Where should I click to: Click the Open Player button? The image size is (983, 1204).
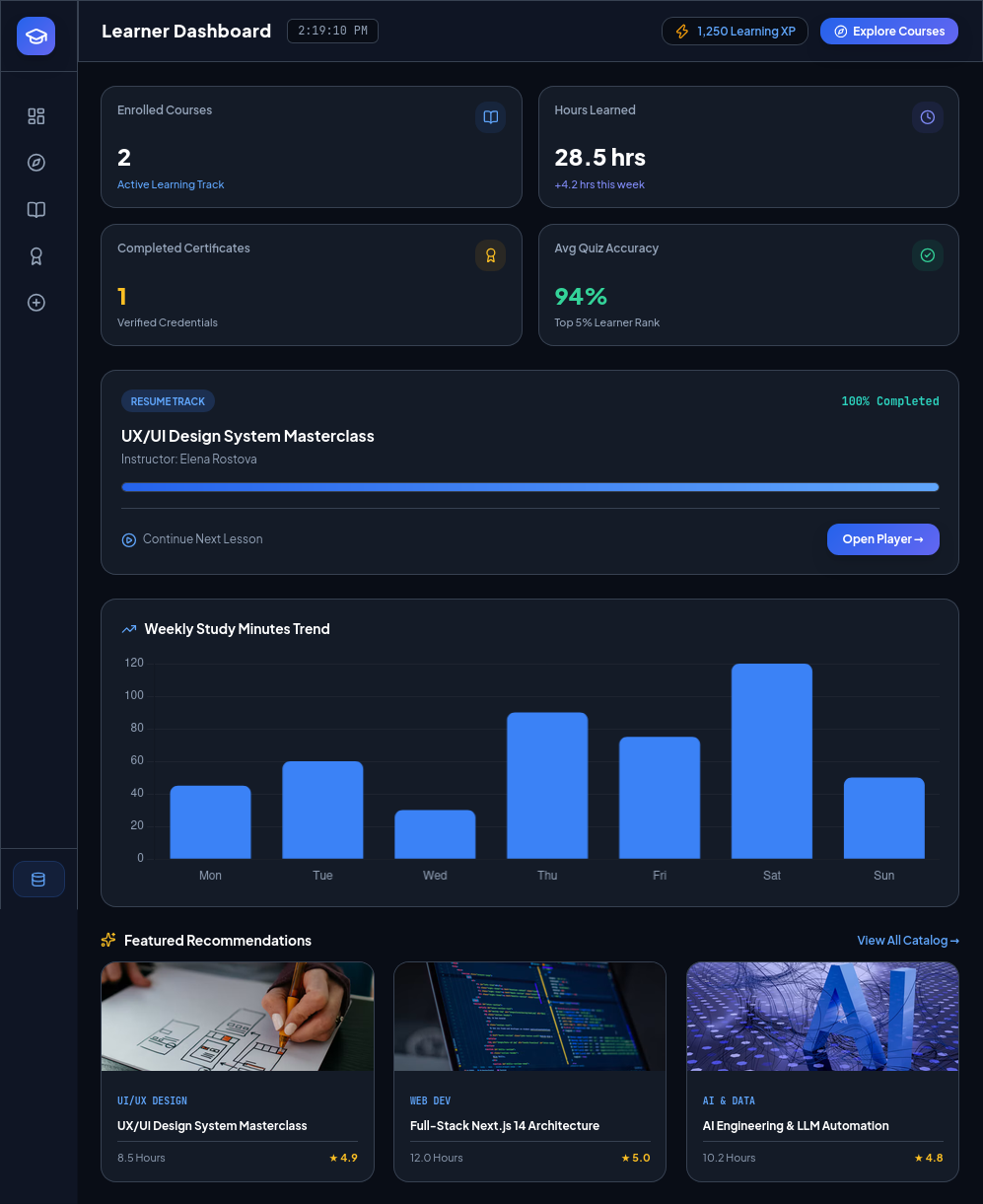(x=883, y=539)
